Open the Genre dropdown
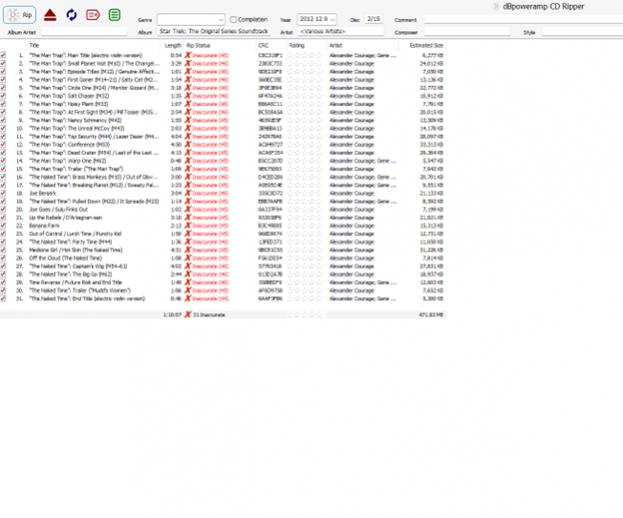Viewport: 623px width, 518px height. coord(220,19)
